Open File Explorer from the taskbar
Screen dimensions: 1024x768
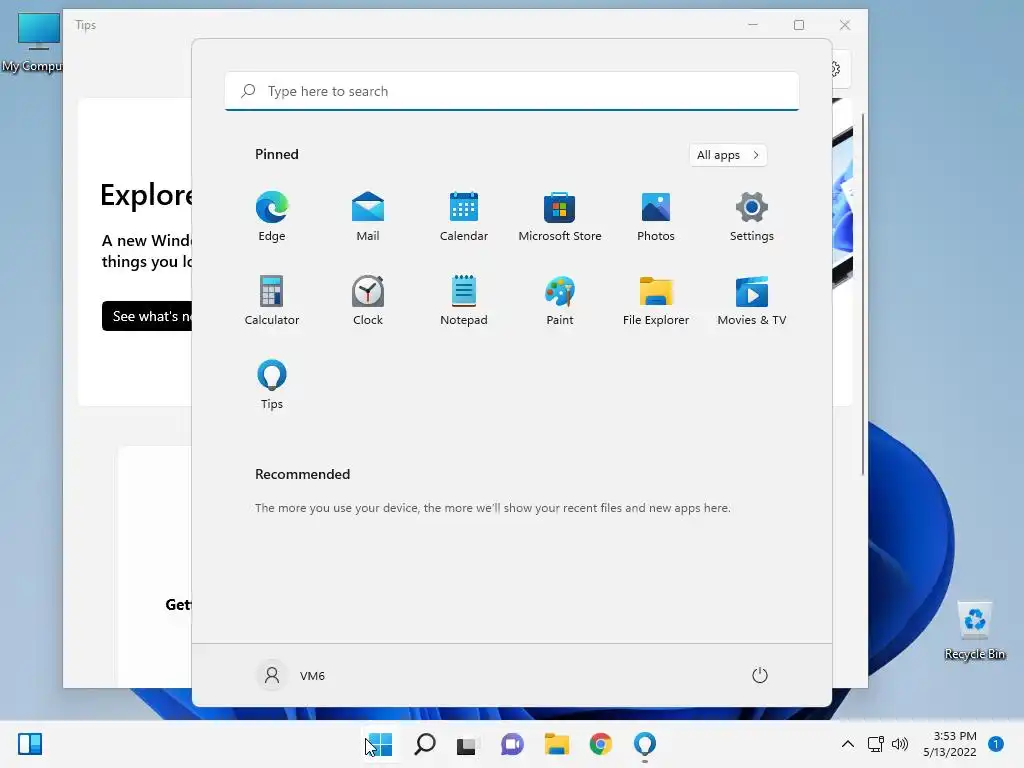(556, 744)
